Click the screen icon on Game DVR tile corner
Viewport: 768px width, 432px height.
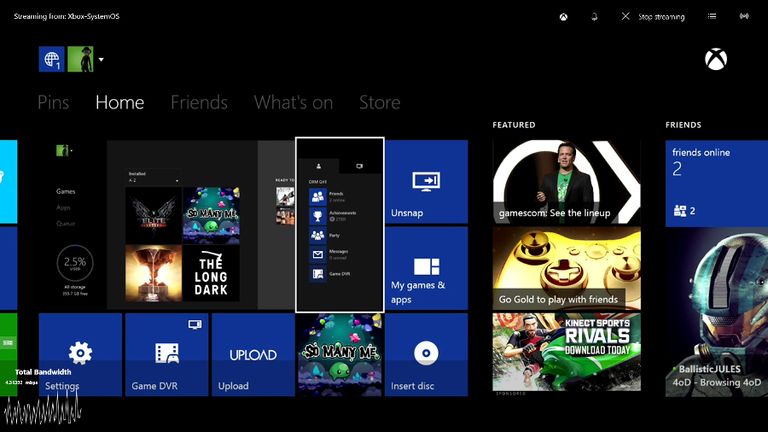pyautogui.click(x=194, y=324)
